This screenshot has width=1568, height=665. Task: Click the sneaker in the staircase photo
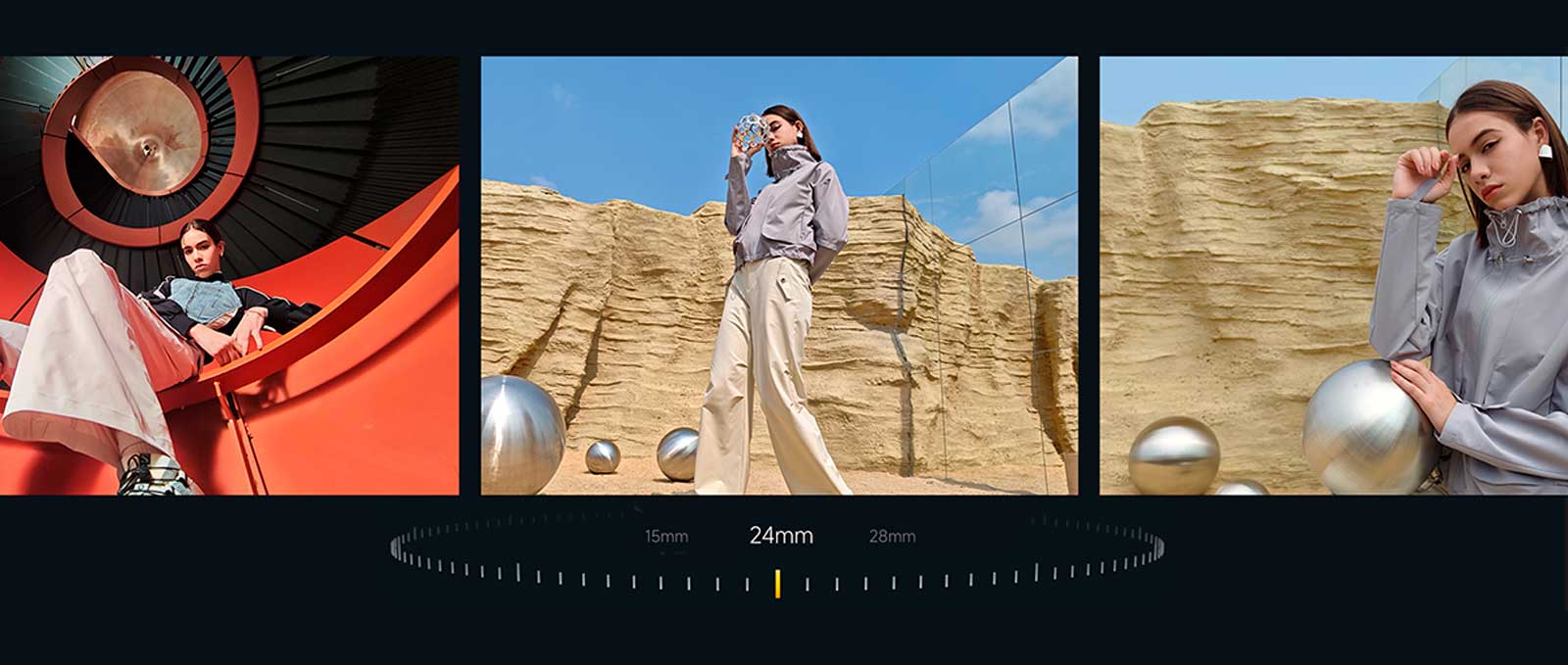tap(157, 475)
